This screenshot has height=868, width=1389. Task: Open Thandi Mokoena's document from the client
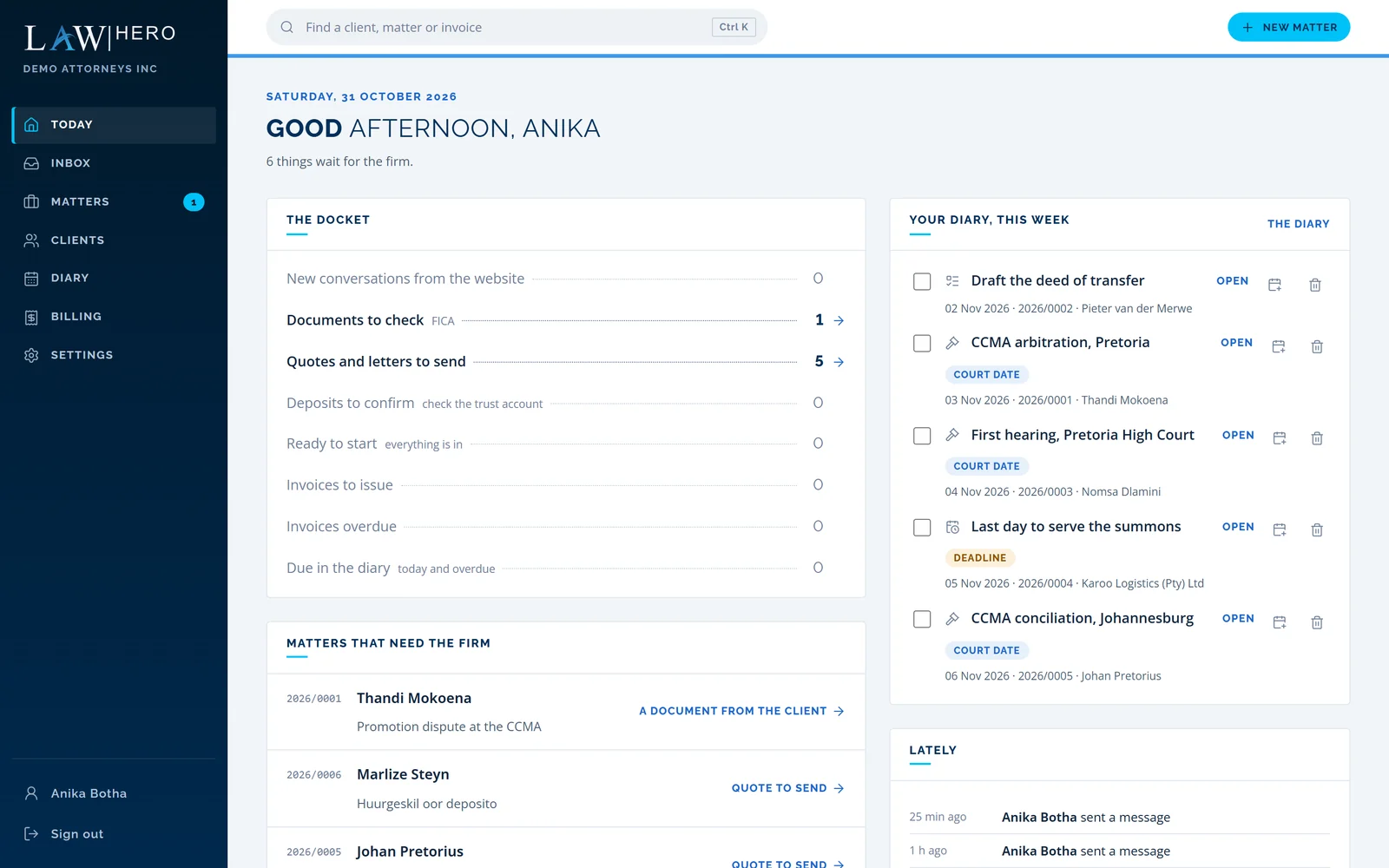click(x=741, y=711)
